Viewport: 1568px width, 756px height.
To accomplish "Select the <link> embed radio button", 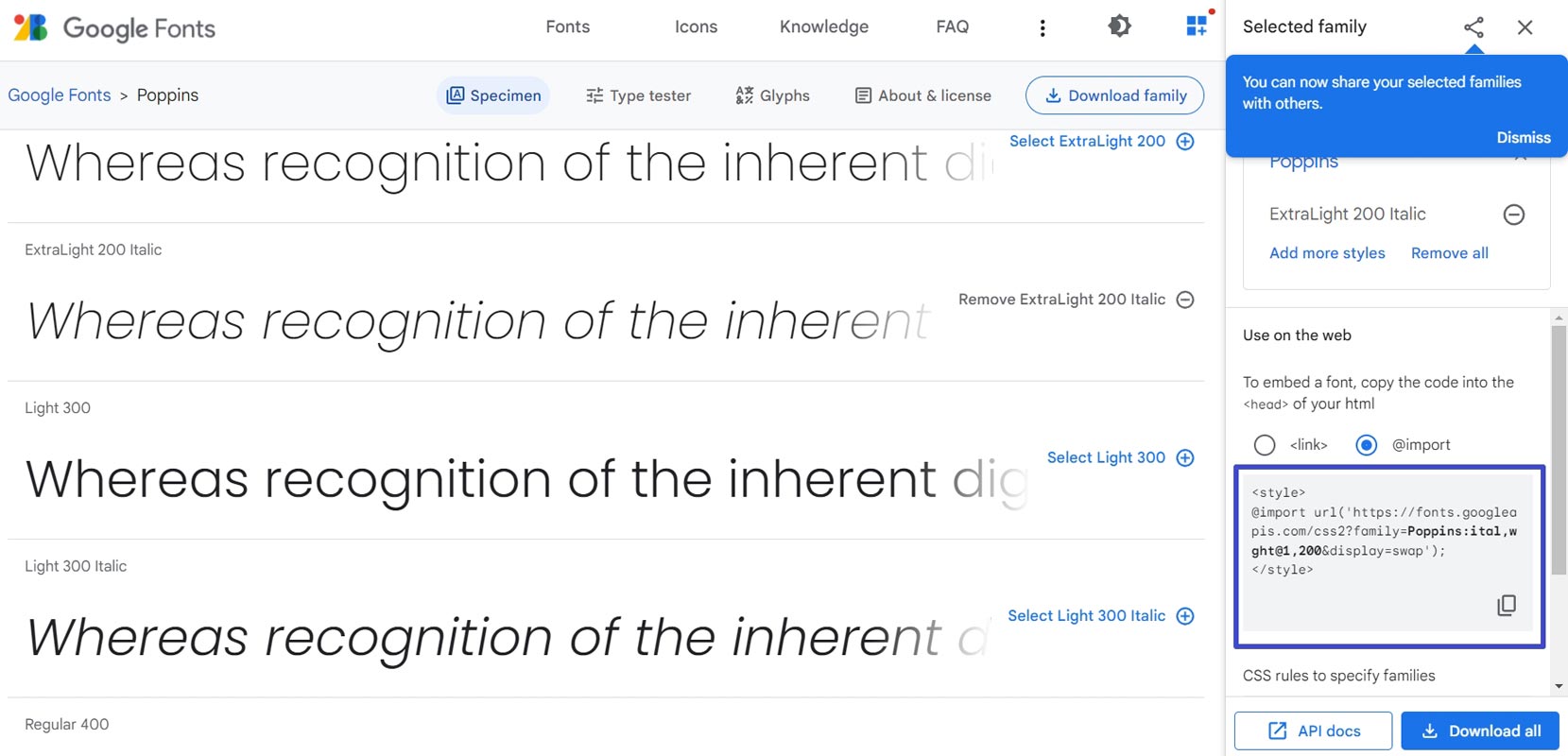I will [1265, 445].
